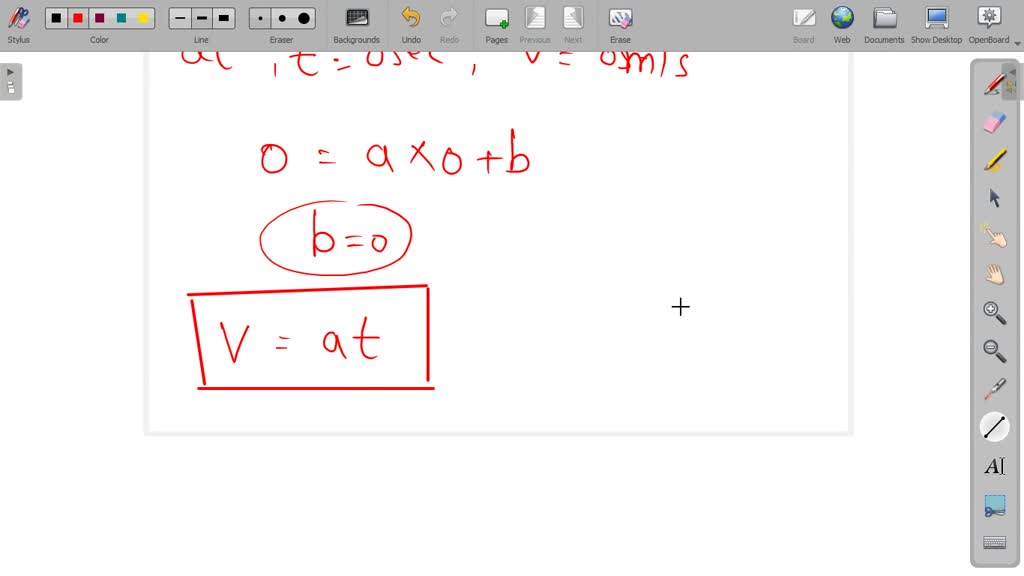Select the draw line tool

tap(994, 427)
